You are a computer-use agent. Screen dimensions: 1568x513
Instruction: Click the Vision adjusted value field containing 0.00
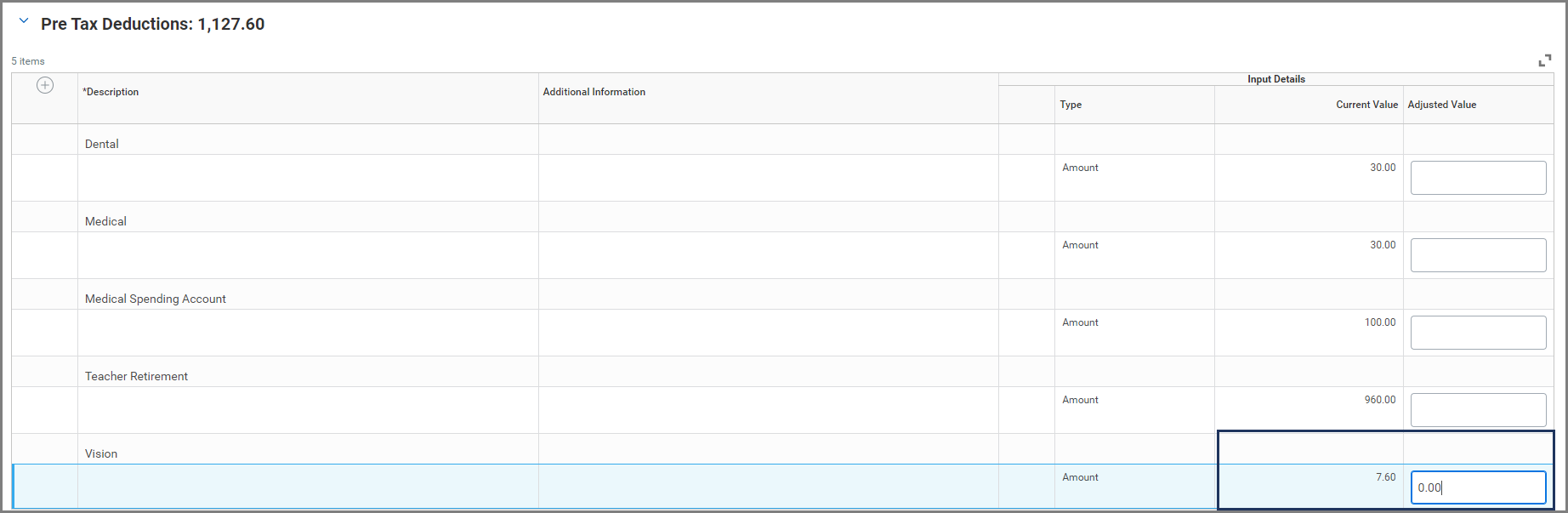(x=1477, y=487)
